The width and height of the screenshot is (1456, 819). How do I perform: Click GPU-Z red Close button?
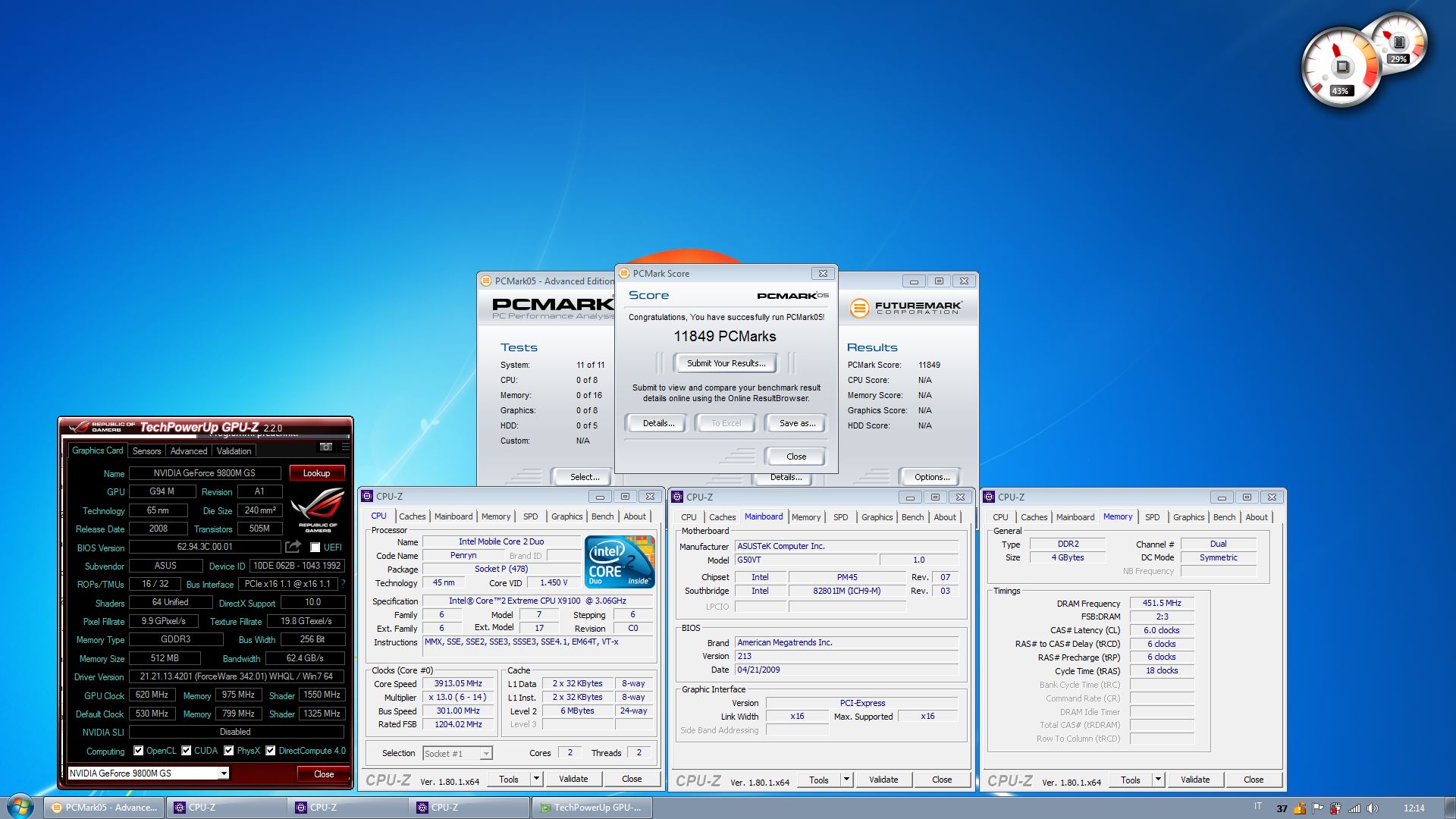pyautogui.click(x=324, y=774)
